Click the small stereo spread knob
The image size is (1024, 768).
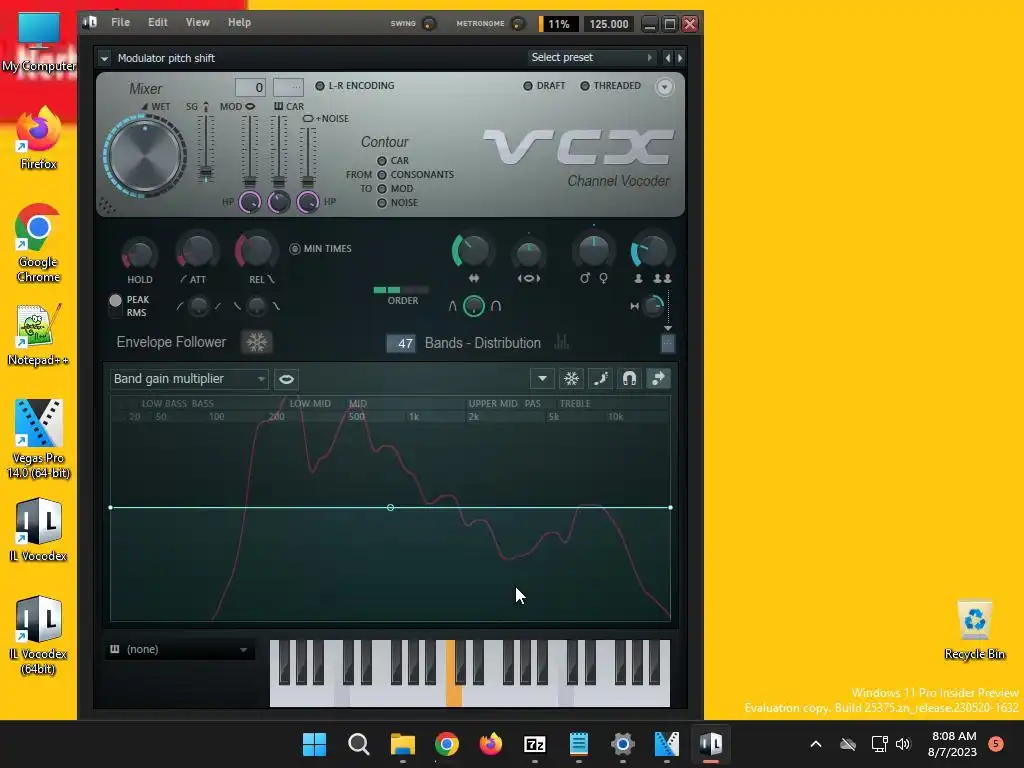pos(652,306)
